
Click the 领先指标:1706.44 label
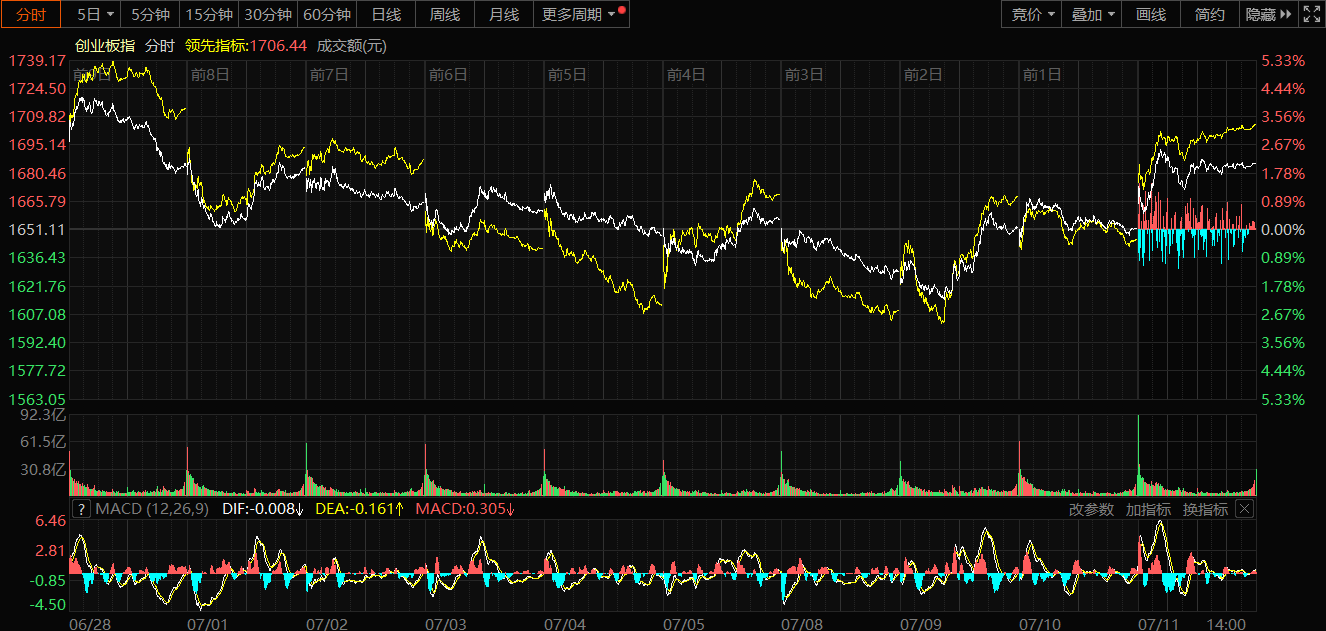point(245,46)
